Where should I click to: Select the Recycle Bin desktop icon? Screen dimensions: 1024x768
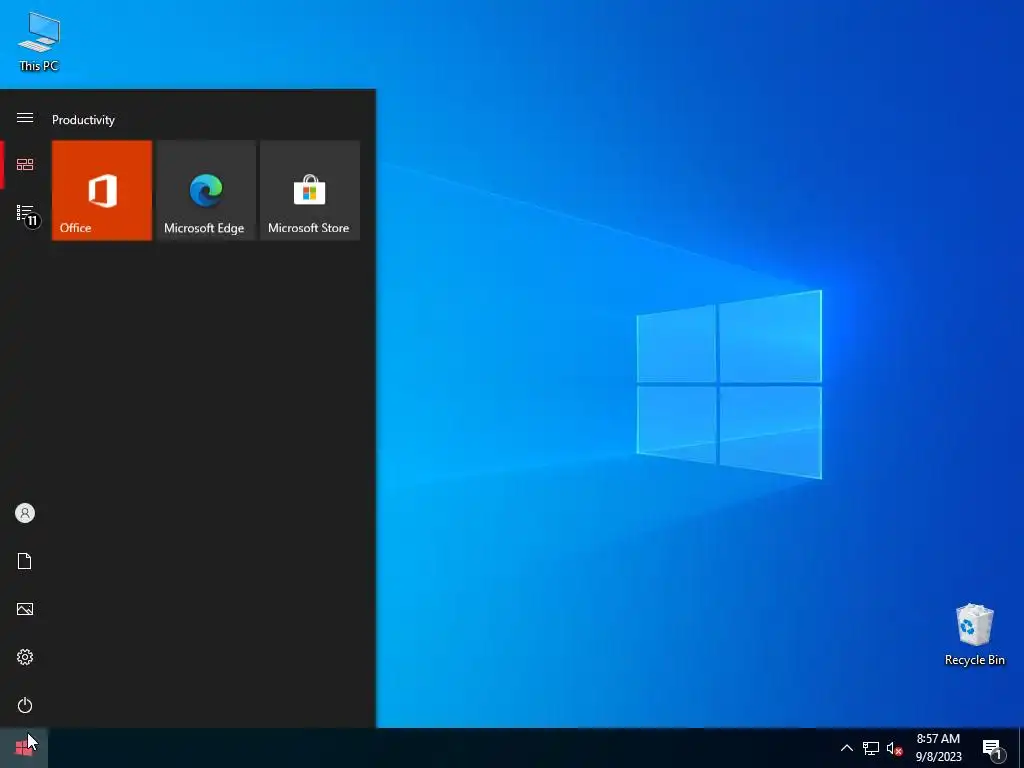pyautogui.click(x=974, y=634)
